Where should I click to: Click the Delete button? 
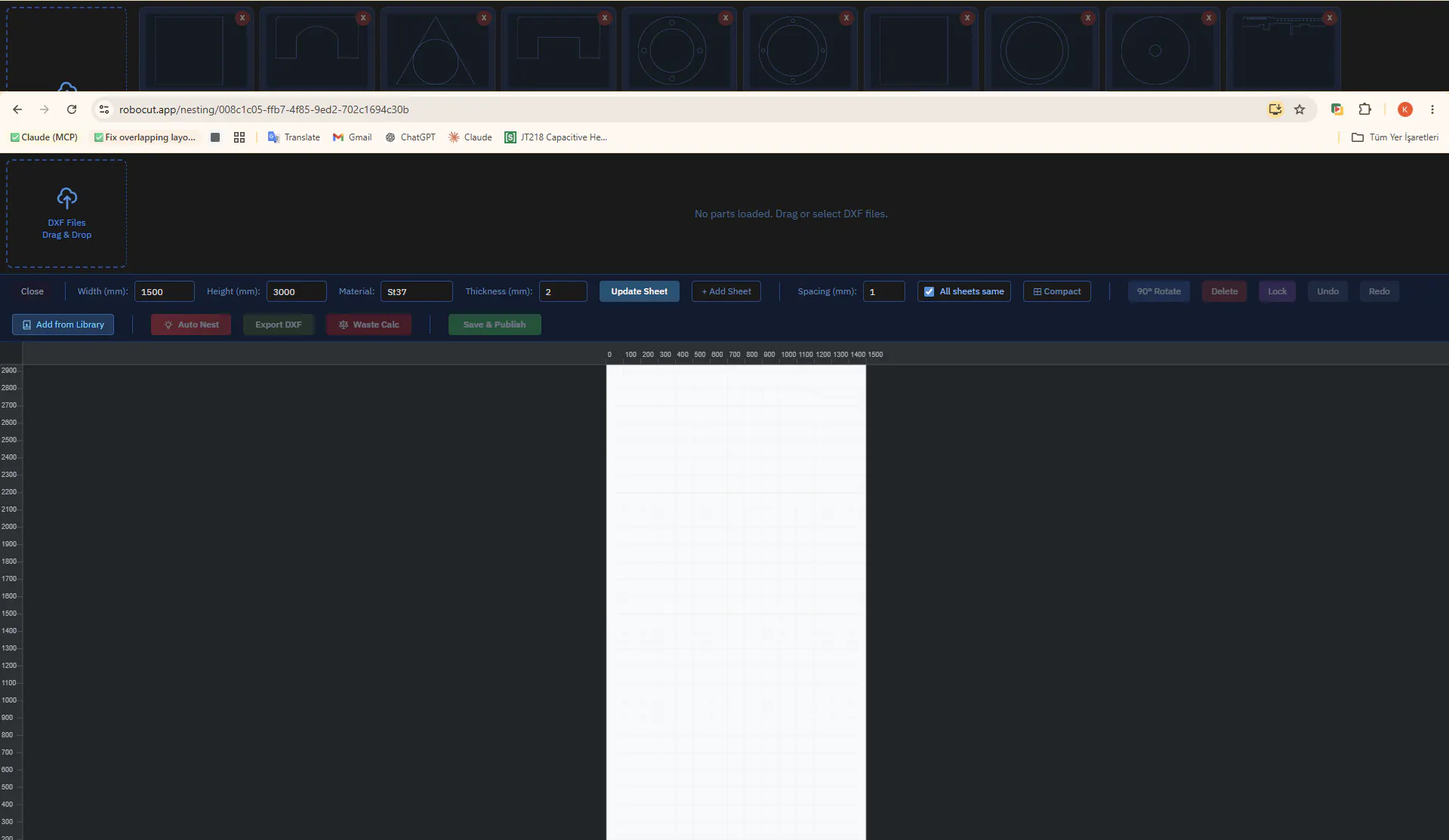tap(1224, 291)
